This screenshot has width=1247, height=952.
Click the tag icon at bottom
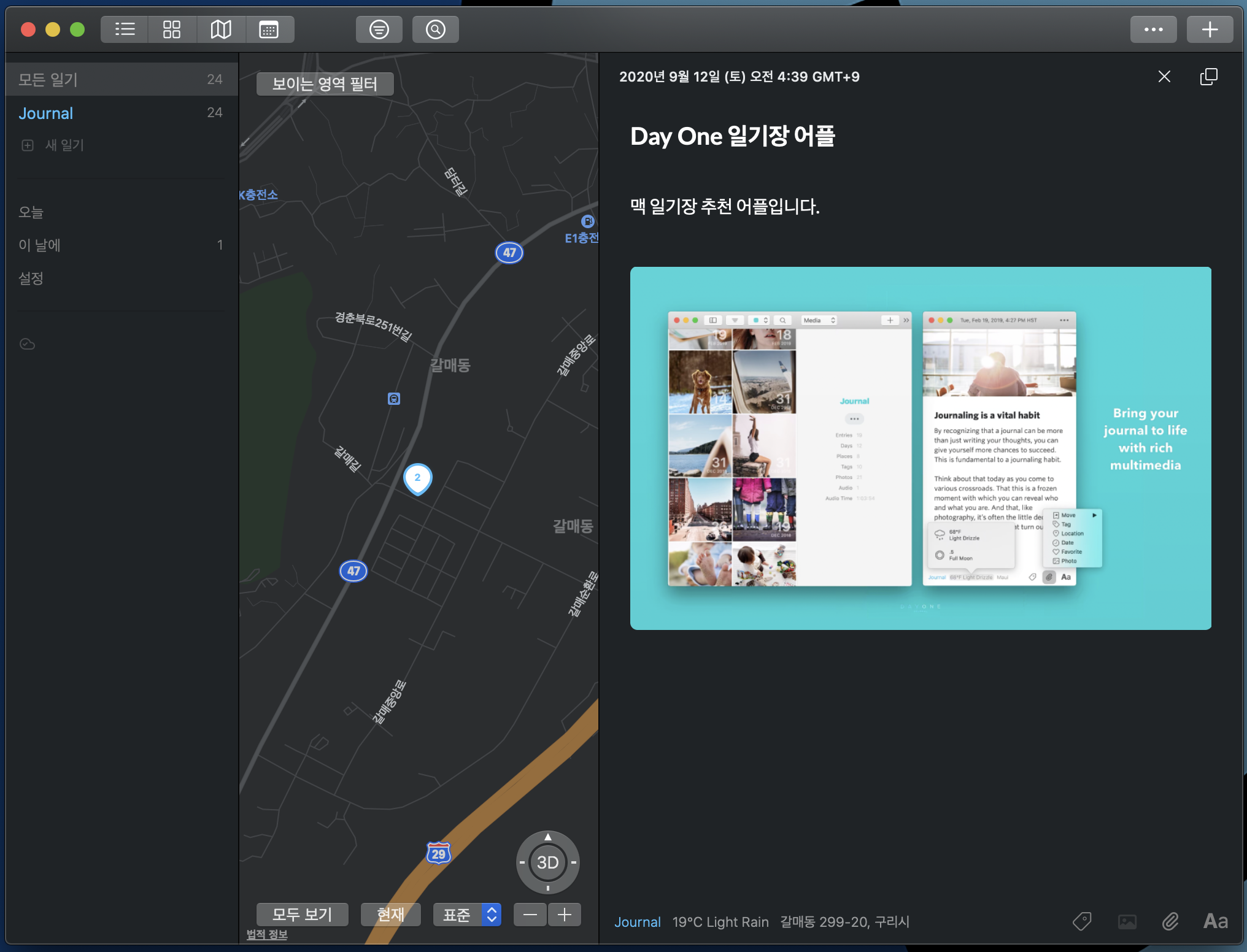click(x=1082, y=921)
